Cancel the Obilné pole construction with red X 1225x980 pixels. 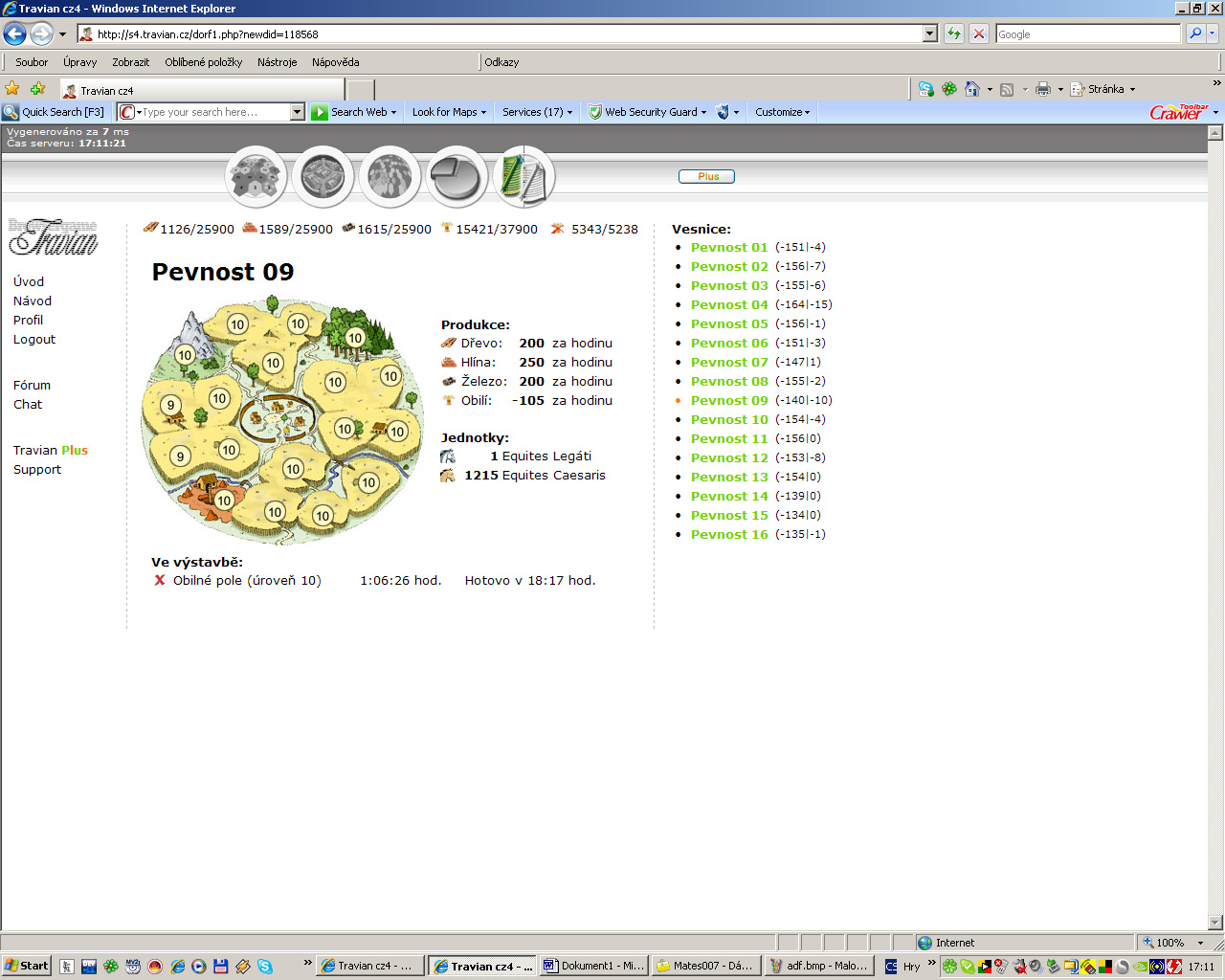click(x=160, y=580)
